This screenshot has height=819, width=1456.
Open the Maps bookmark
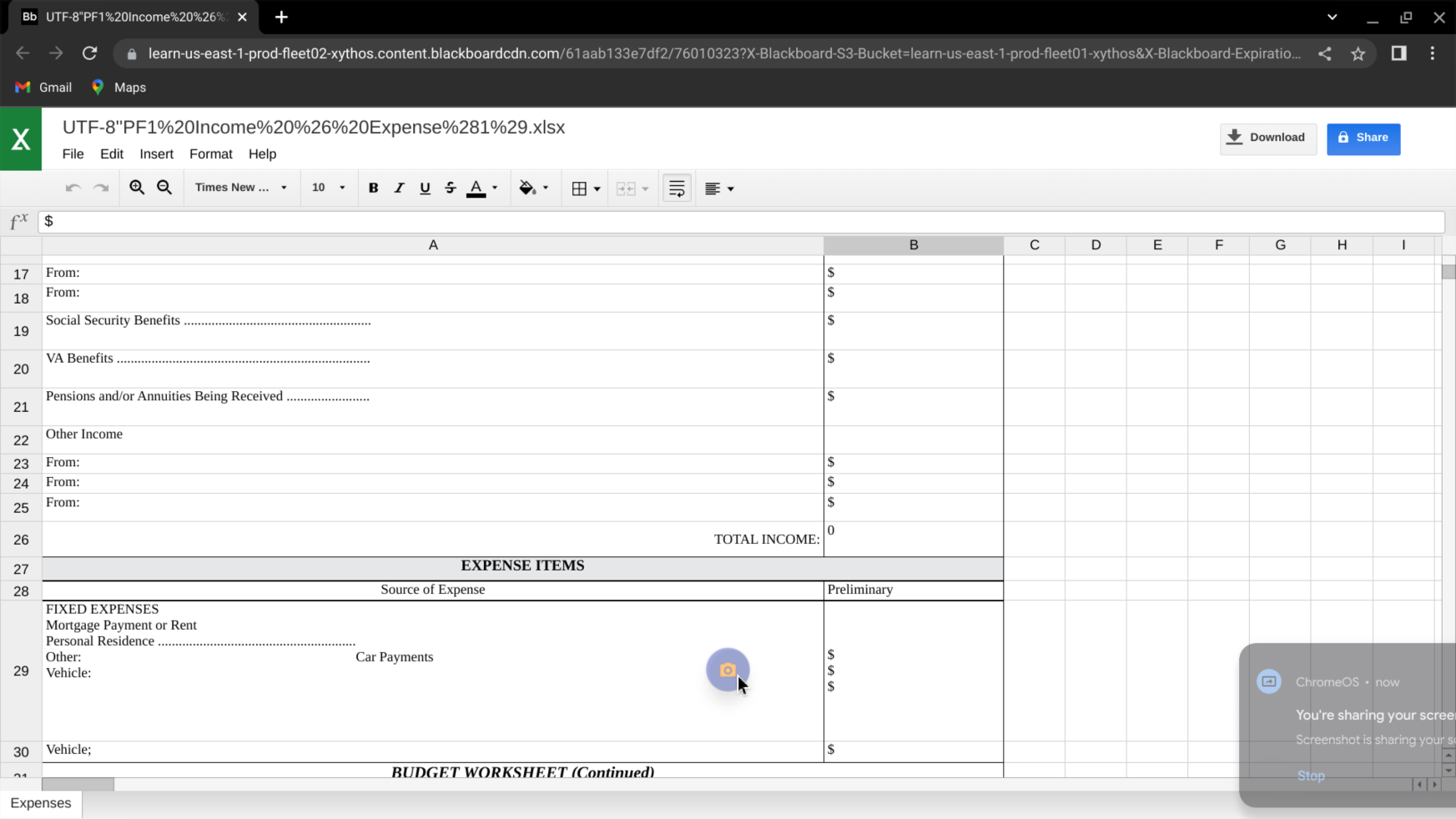(x=118, y=88)
